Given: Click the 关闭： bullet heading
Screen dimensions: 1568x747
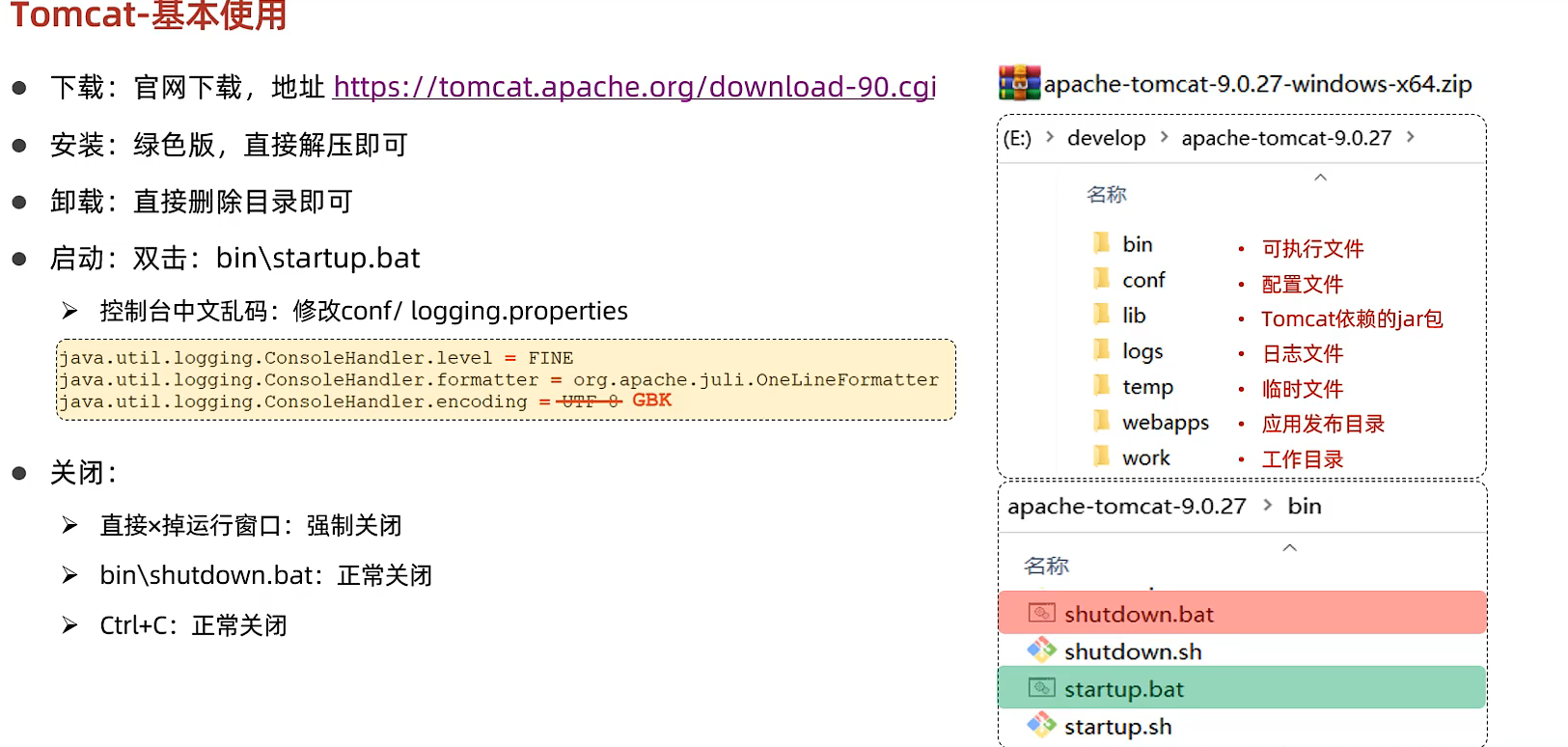Looking at the screenshot, I should pyautogui.click(x=85, y=473).
